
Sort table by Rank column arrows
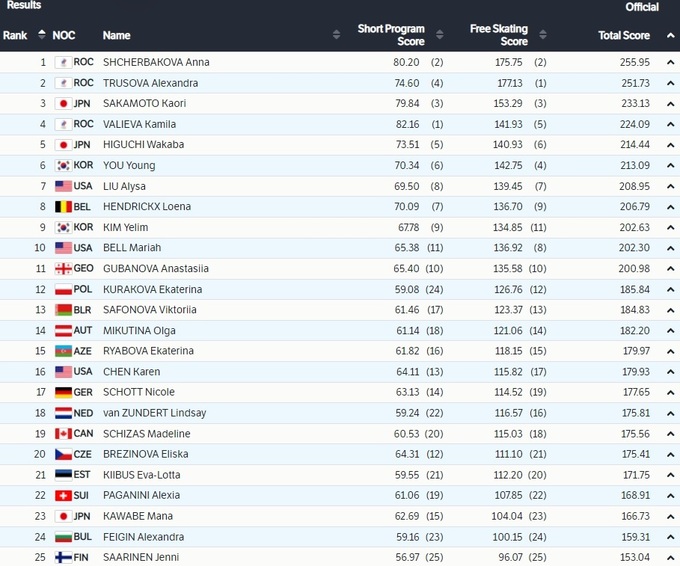tap(41, 35)
